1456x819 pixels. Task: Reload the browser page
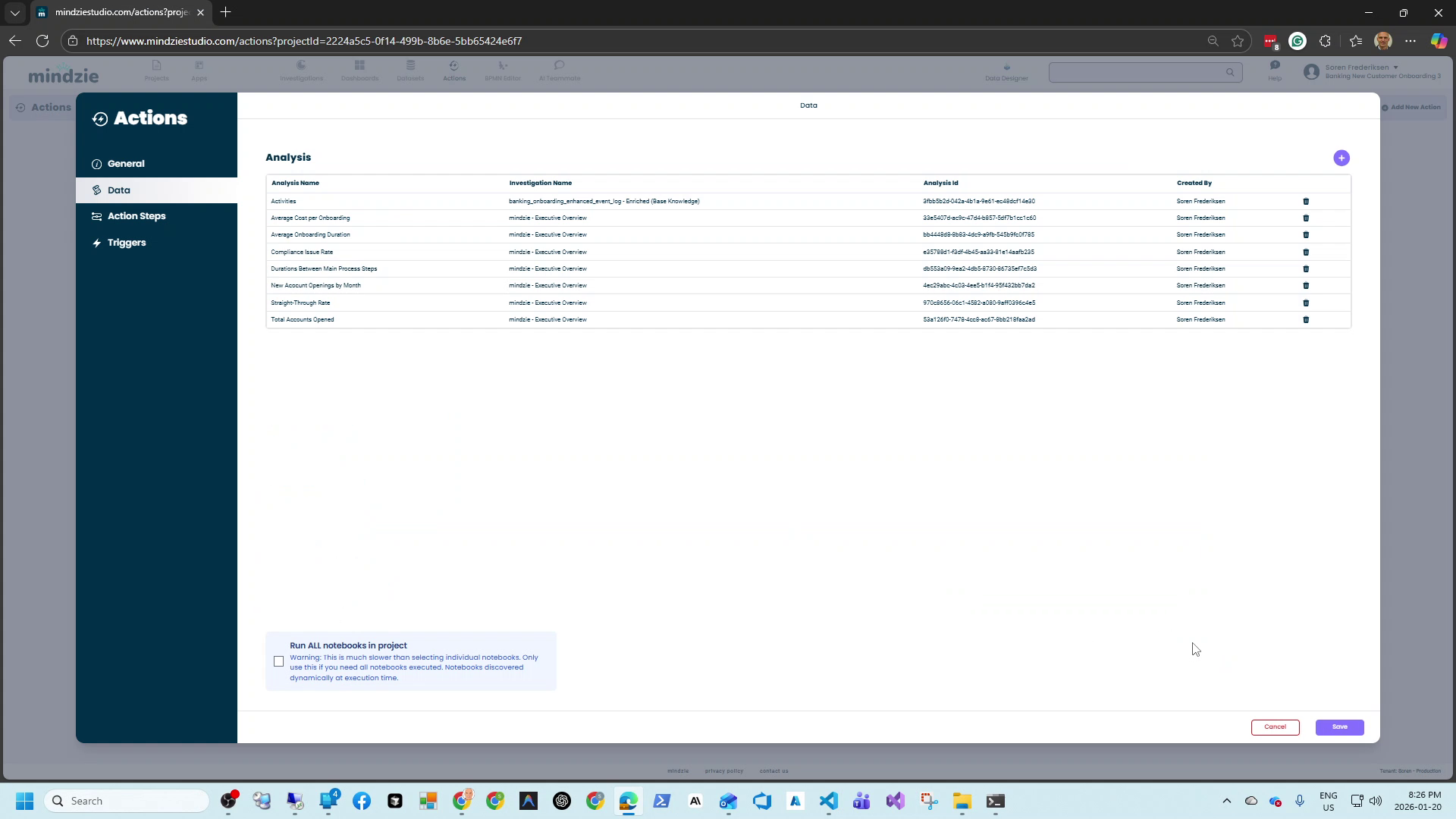click(42, 41)
